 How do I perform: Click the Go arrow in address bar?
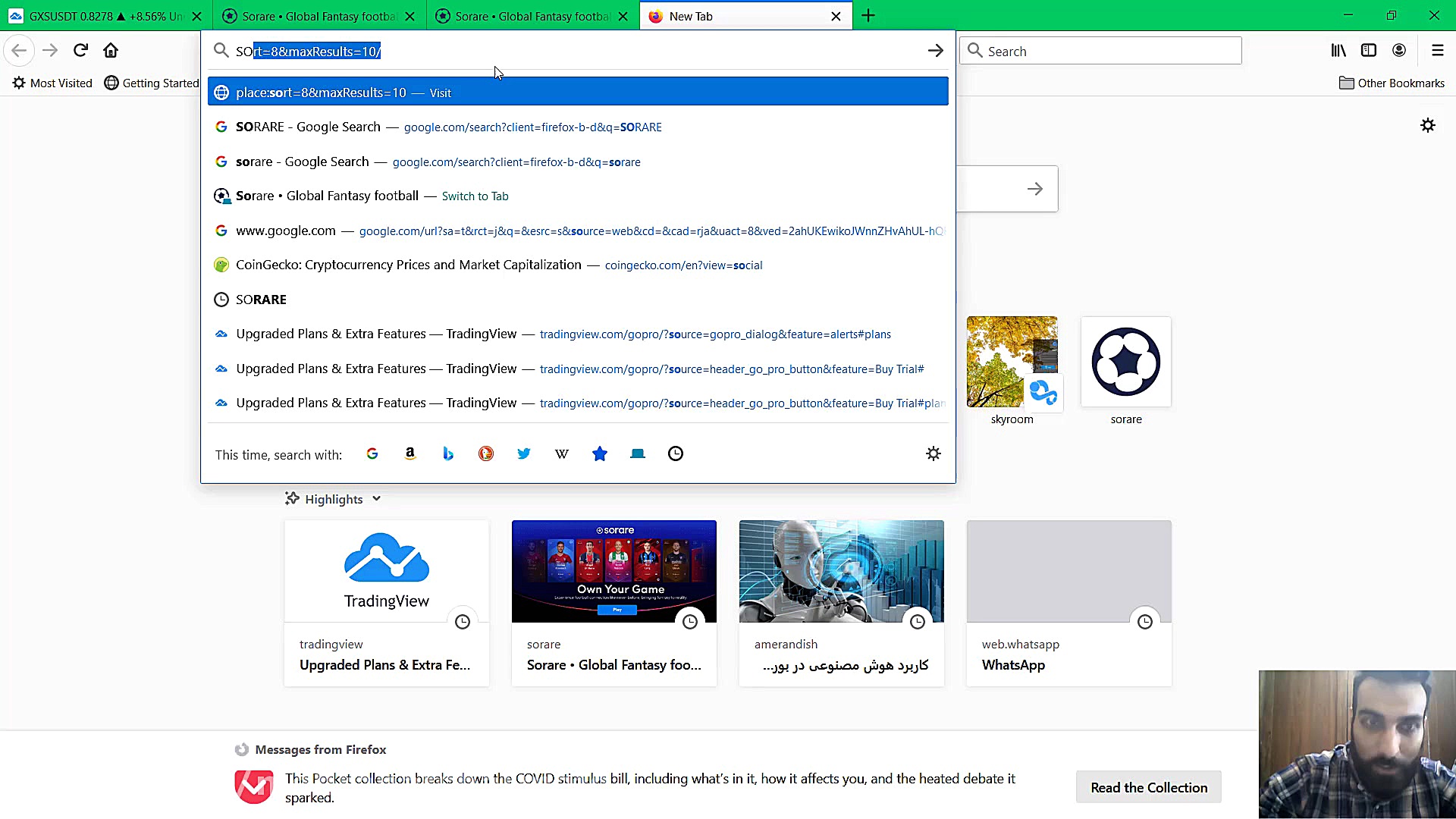[935, 51]
